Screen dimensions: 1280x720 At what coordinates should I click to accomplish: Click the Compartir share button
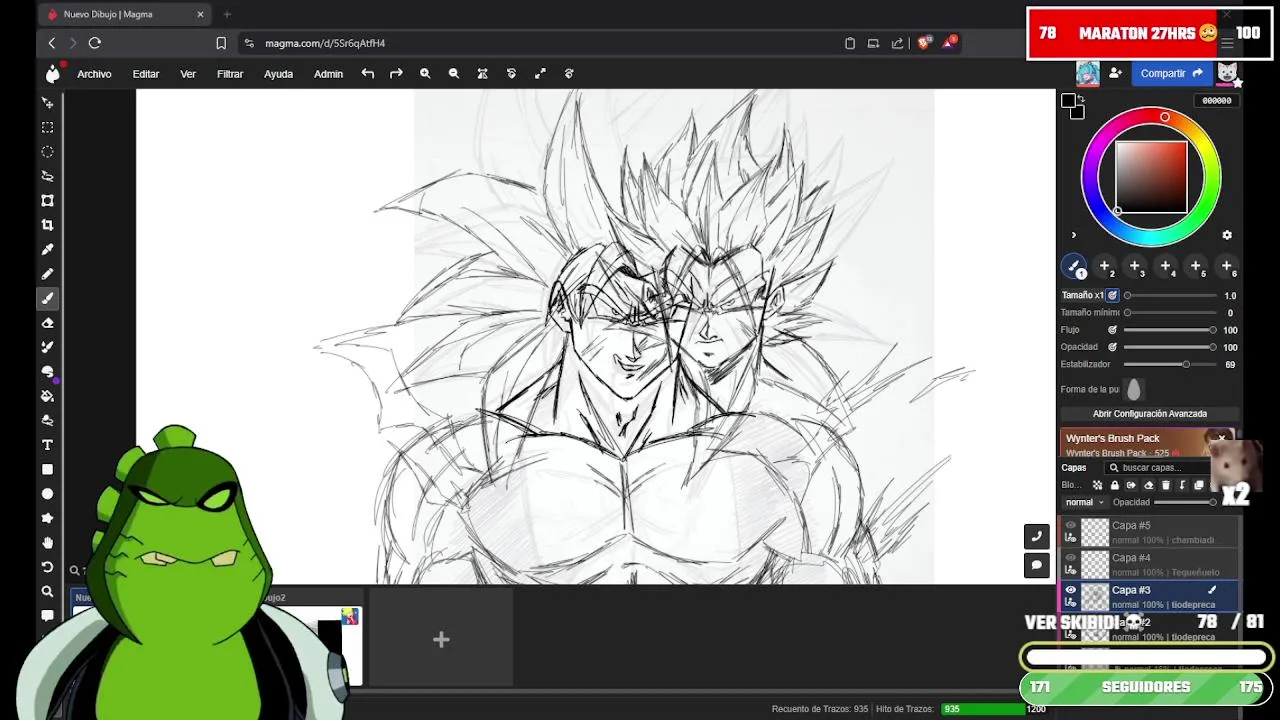pyautogui.click(x=1172, y=73)
